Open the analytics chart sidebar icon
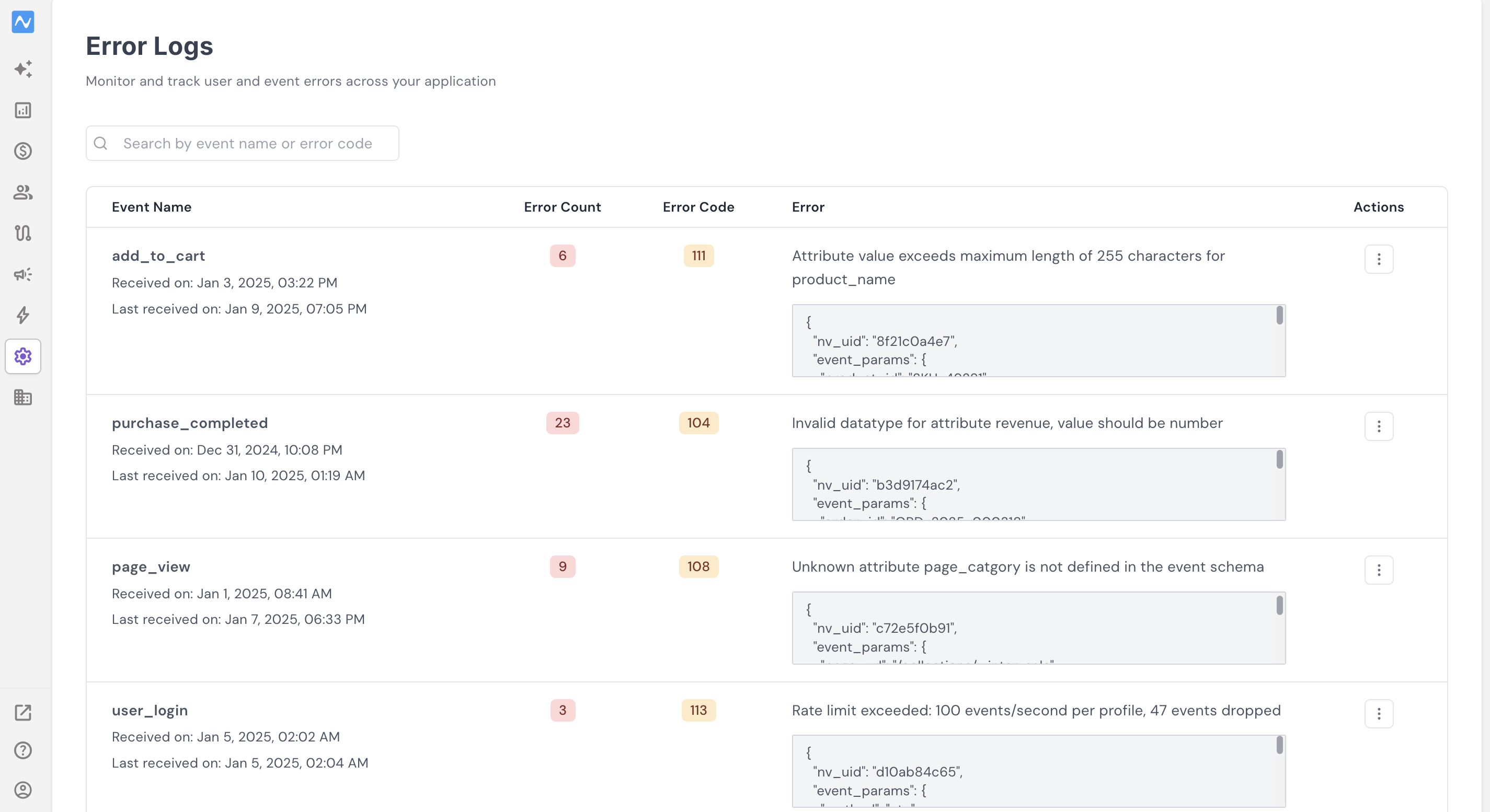The image size is (1490, 812). (23, 110)
